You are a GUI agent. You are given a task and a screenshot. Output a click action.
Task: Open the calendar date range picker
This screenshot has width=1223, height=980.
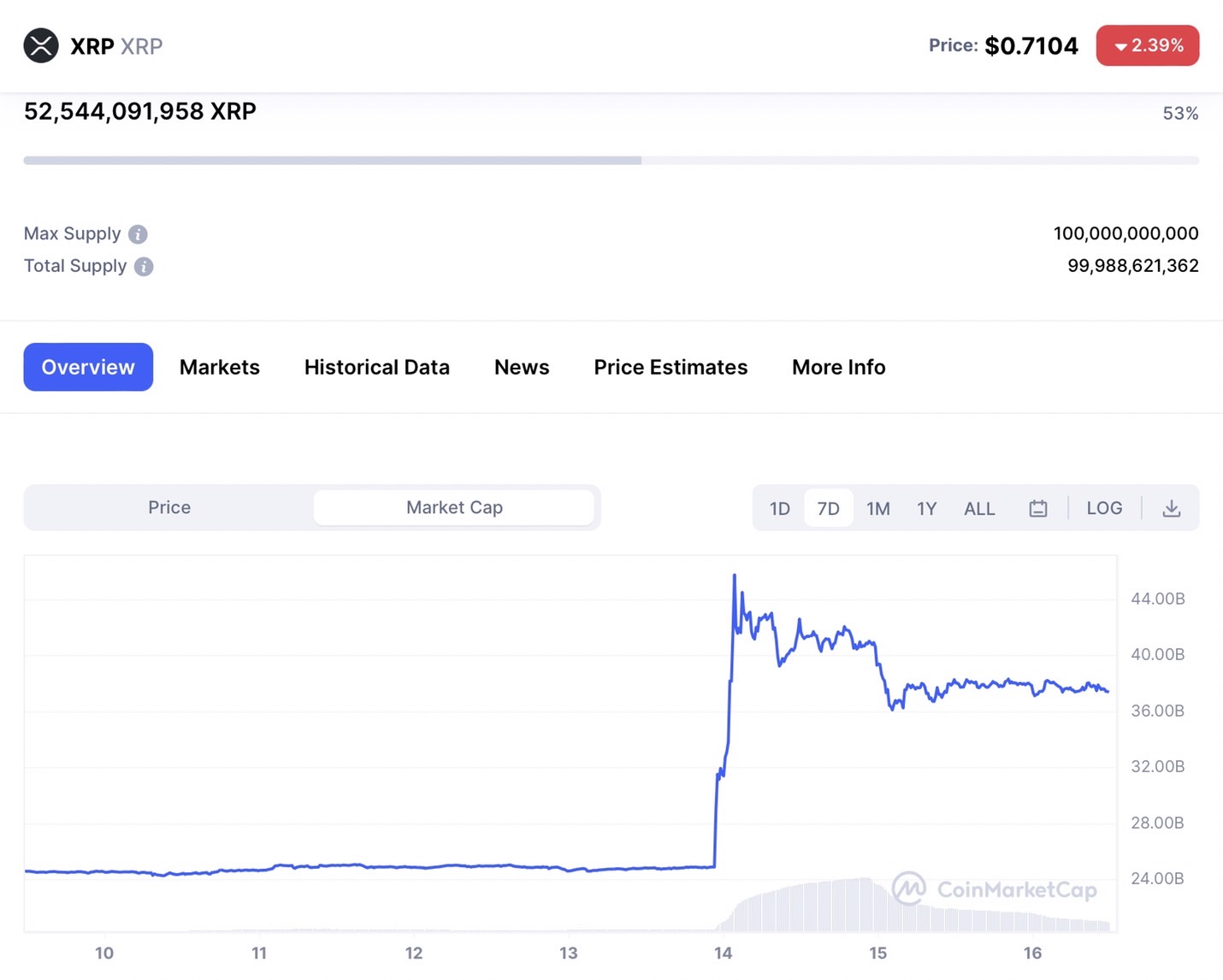1037,508
